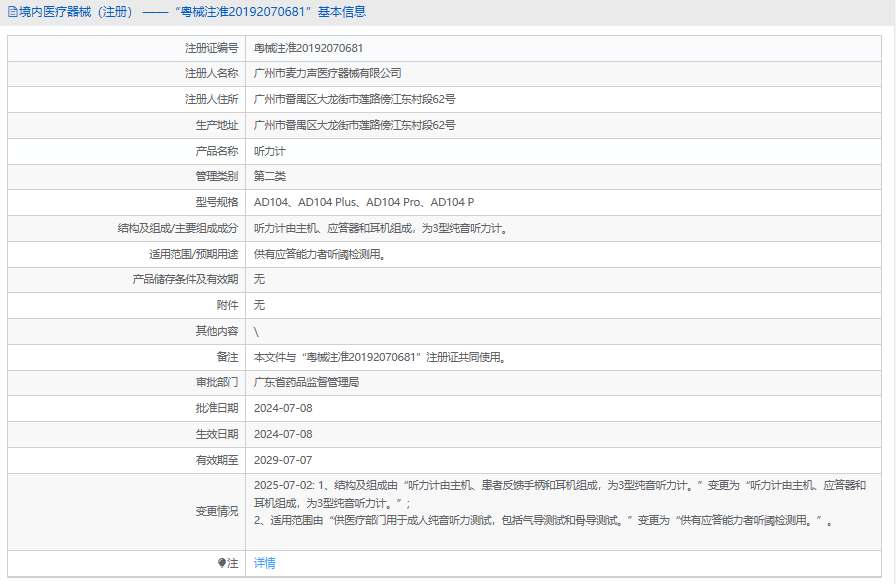The width and height of the screenshot is (896, 584).
Task: Click the document icon in the header
Action: [x=13, y=12]
